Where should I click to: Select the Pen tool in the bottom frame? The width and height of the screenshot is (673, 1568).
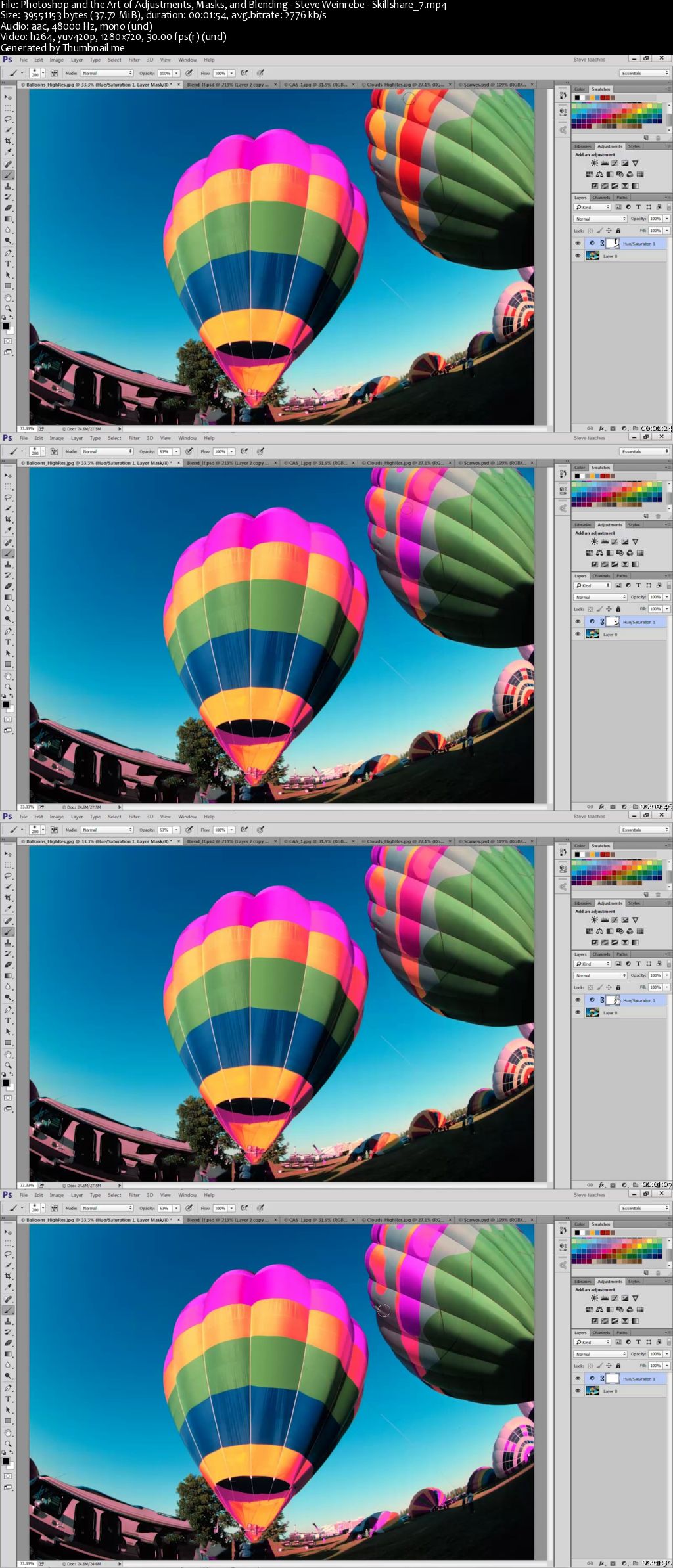coord(9,1387)
